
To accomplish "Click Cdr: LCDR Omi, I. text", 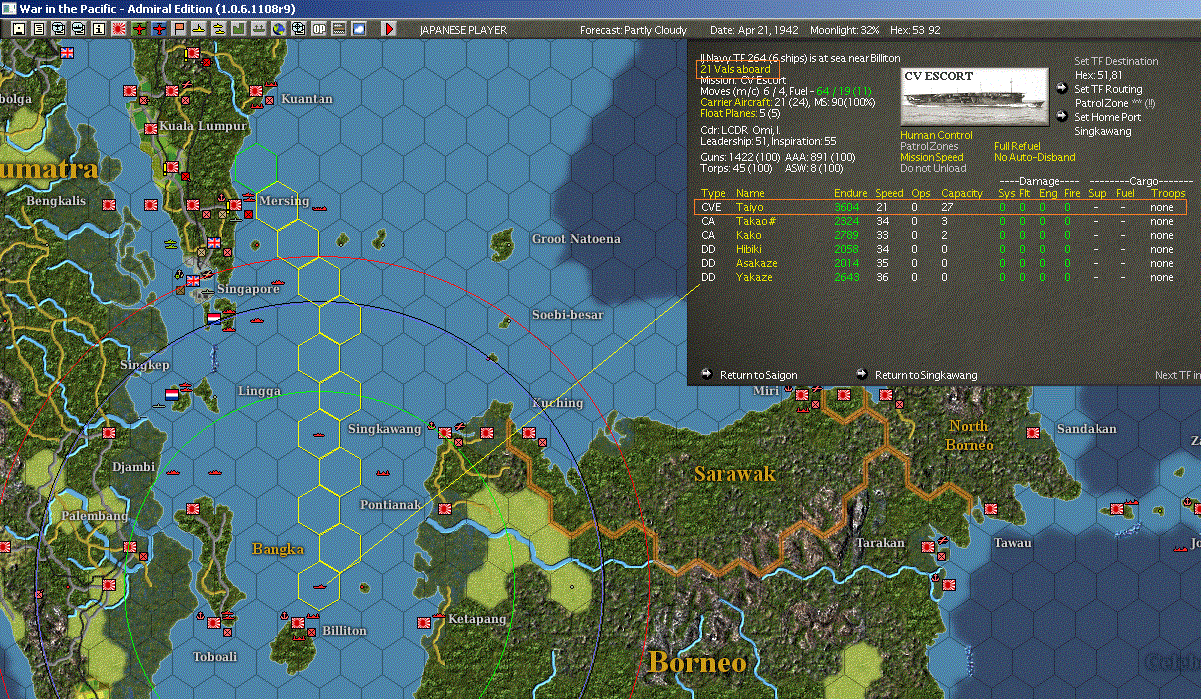I will click(x=740, y=129).
